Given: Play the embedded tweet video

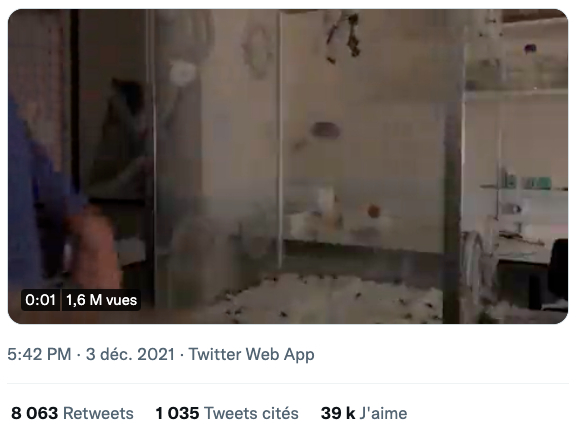Looking at the screenshot, I should click(x=288, y=166).
